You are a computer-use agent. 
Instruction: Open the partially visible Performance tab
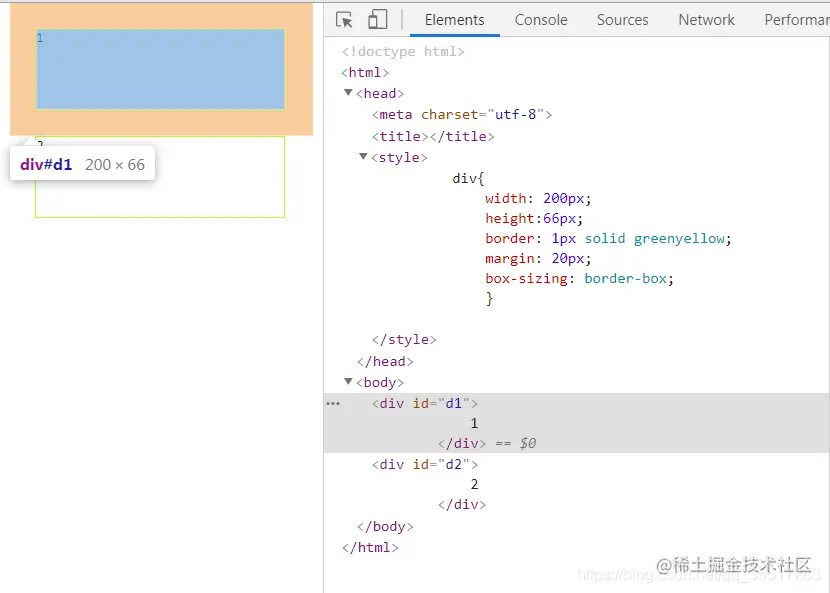(797, 20)
